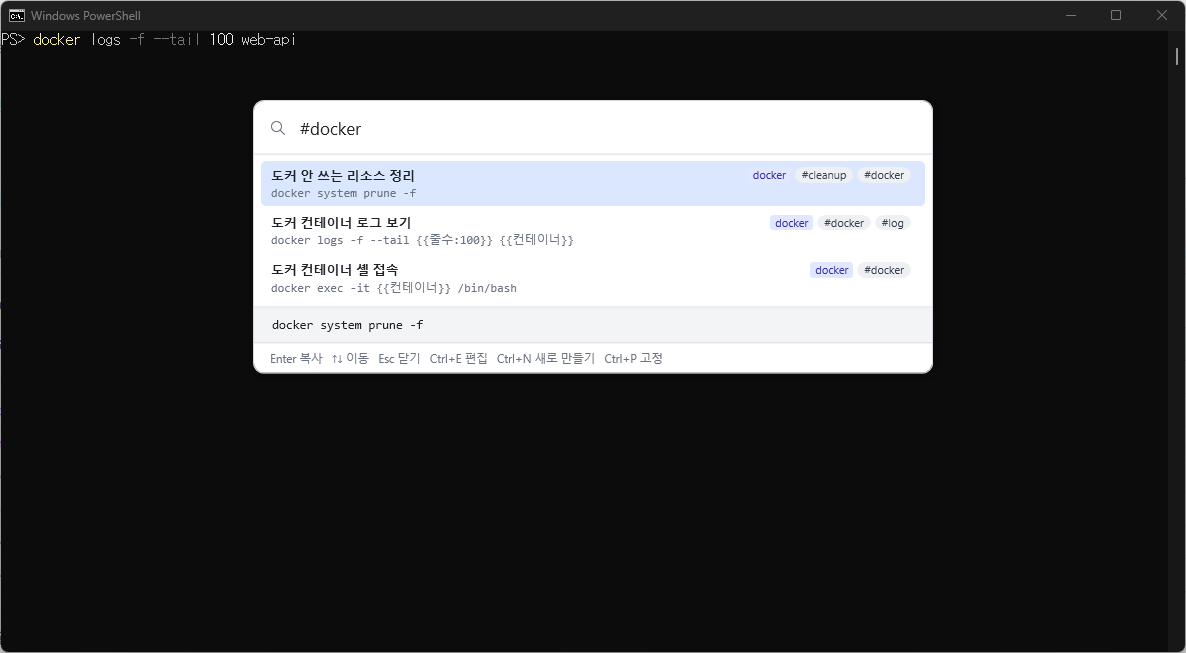Select the 도커 컨테이너 셸 접속 snippet
The width and height of the screenshot is (1186, 653).
coord(592,278)
